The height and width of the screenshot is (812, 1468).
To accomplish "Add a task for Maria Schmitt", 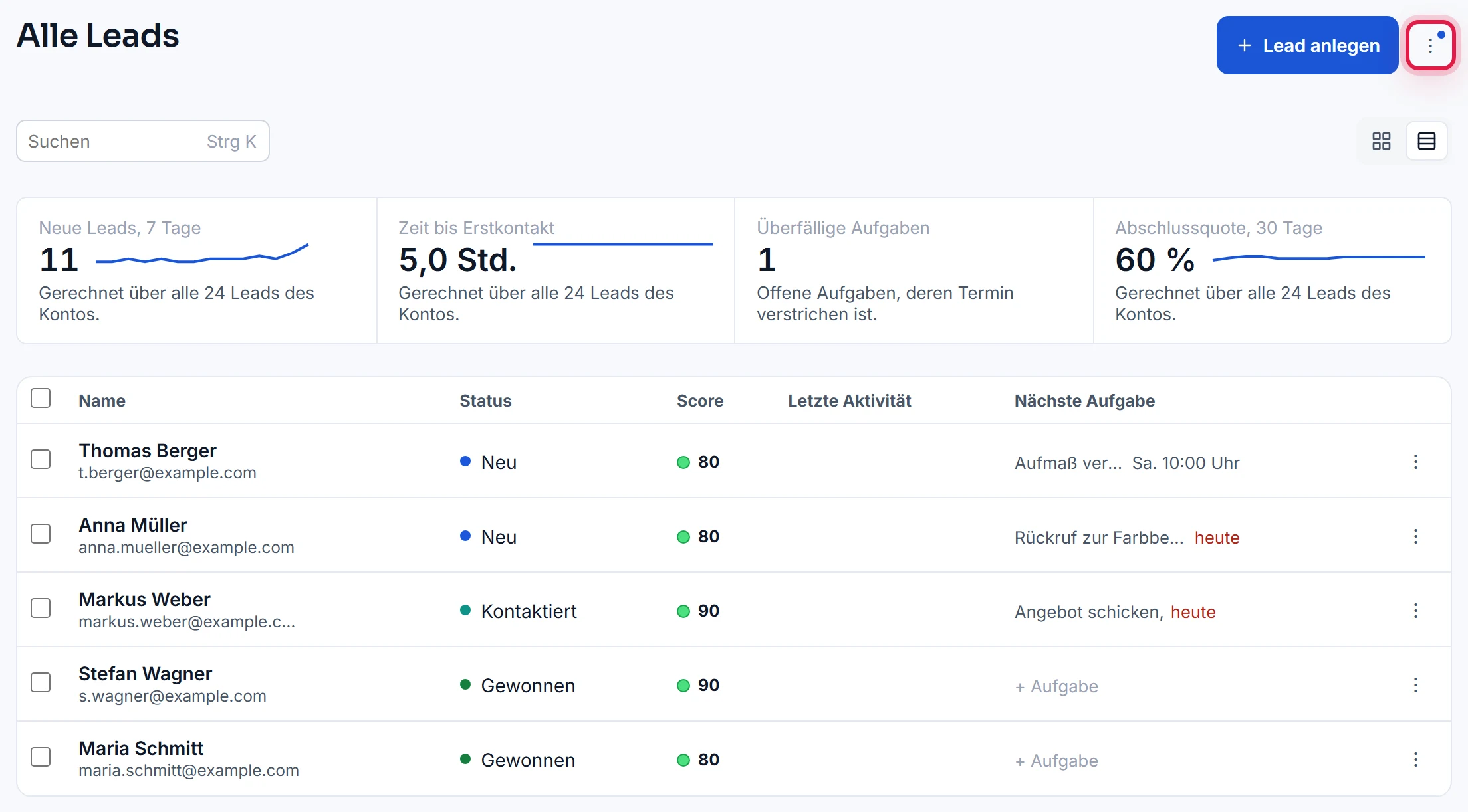I will [1056, 761].
